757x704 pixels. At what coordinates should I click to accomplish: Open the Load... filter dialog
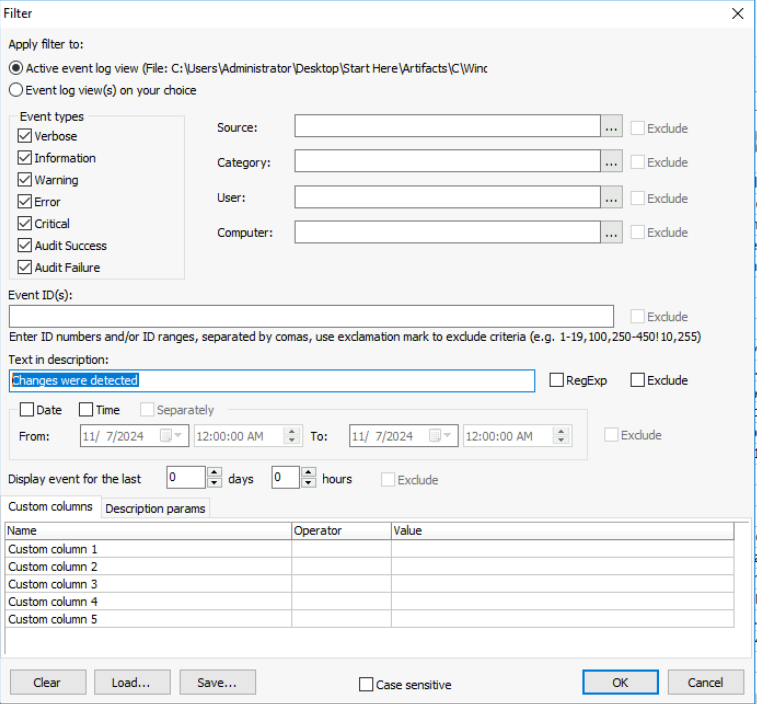point(132,682)
